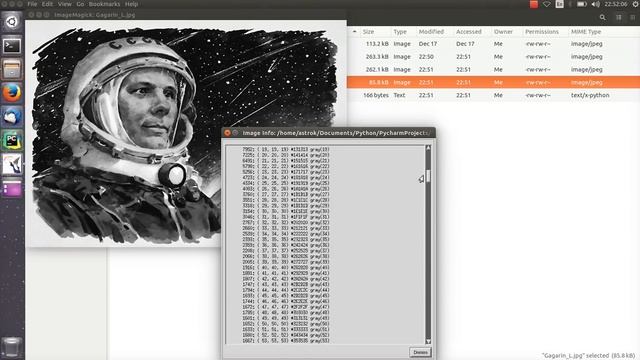
Task: Select the highlighted 85.8 kB image row
Action: click(493, 82)
